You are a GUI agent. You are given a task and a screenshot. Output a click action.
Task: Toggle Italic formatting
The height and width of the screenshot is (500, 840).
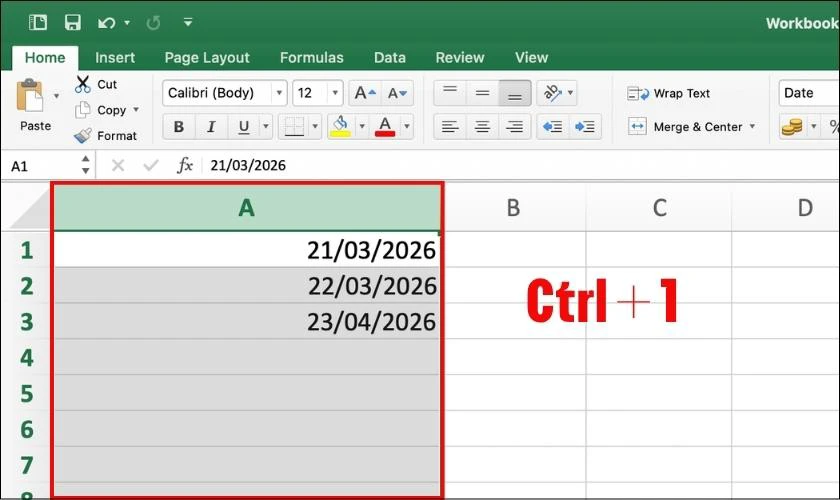(x=211, y=127)
